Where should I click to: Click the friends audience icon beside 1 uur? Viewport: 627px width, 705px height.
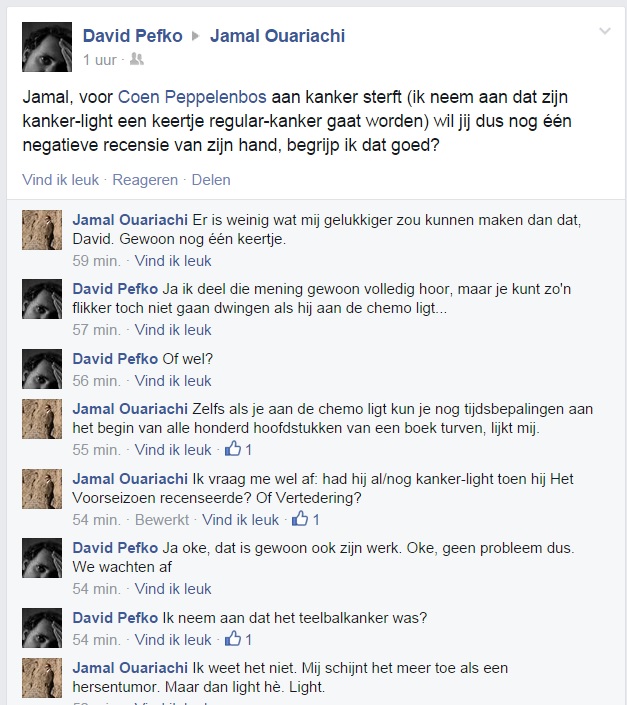[137, 59]
